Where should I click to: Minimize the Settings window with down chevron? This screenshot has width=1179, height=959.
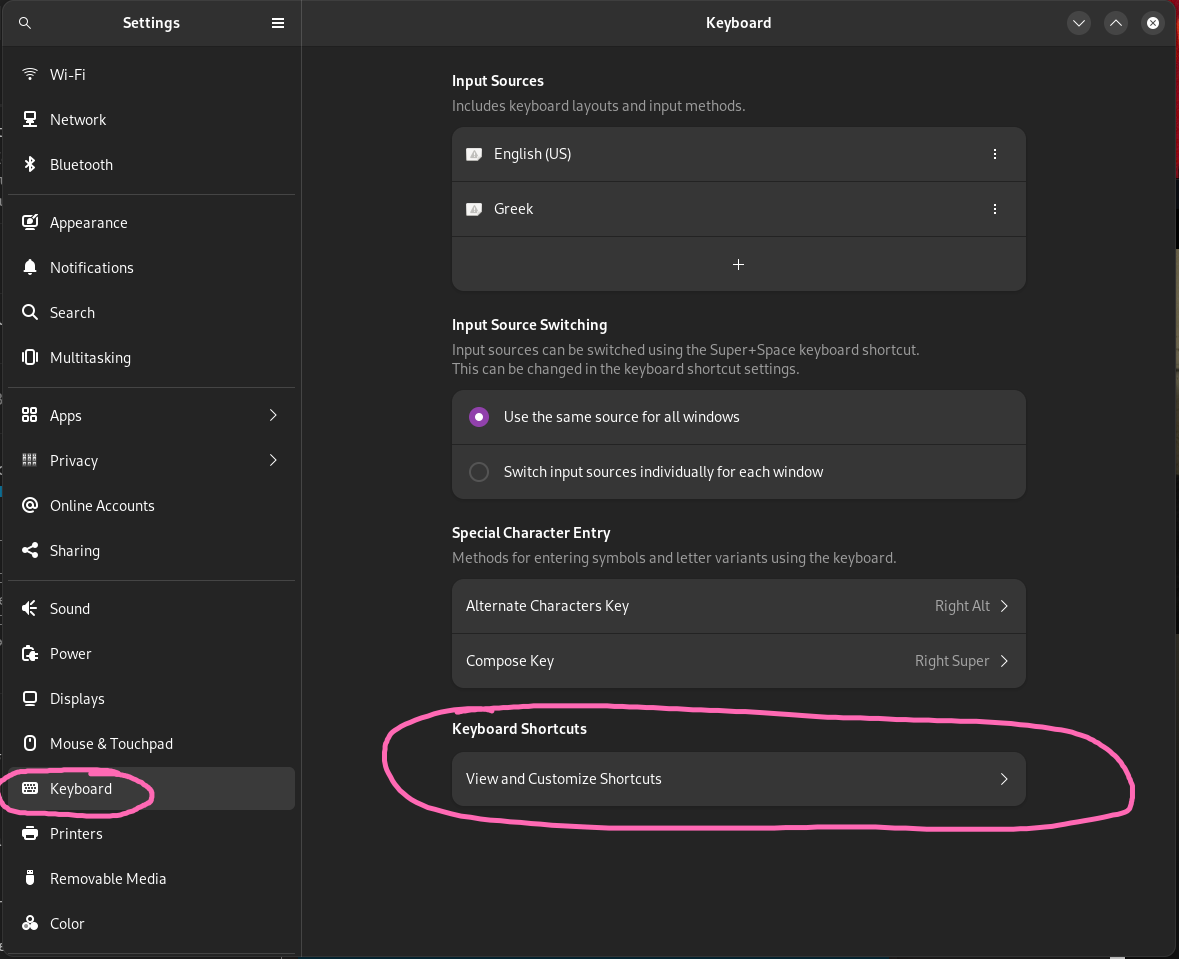click(1079, 23)
